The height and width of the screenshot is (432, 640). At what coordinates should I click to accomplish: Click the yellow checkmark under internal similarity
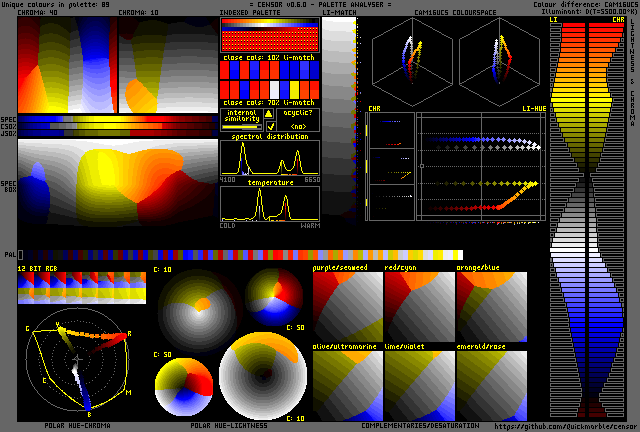coord(270,127)
